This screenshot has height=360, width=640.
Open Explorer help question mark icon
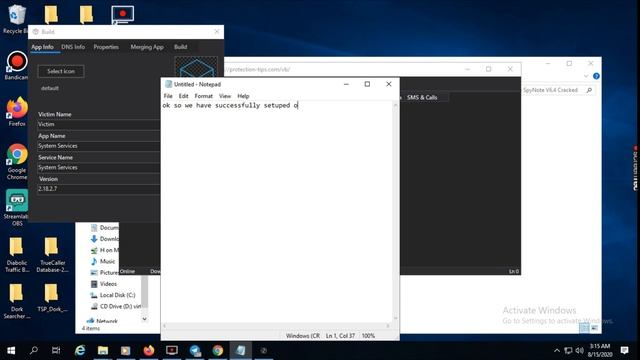(x=596, y=76)
